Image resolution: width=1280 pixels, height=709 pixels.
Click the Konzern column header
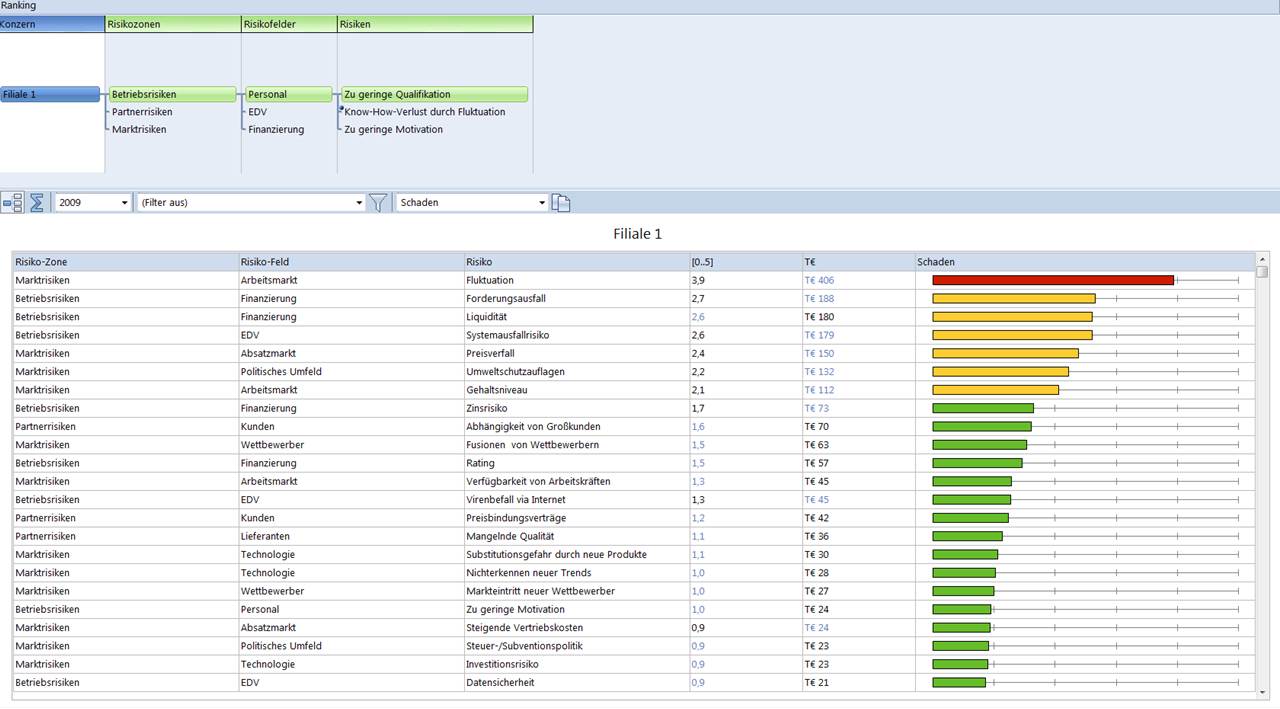coord(52,24)
